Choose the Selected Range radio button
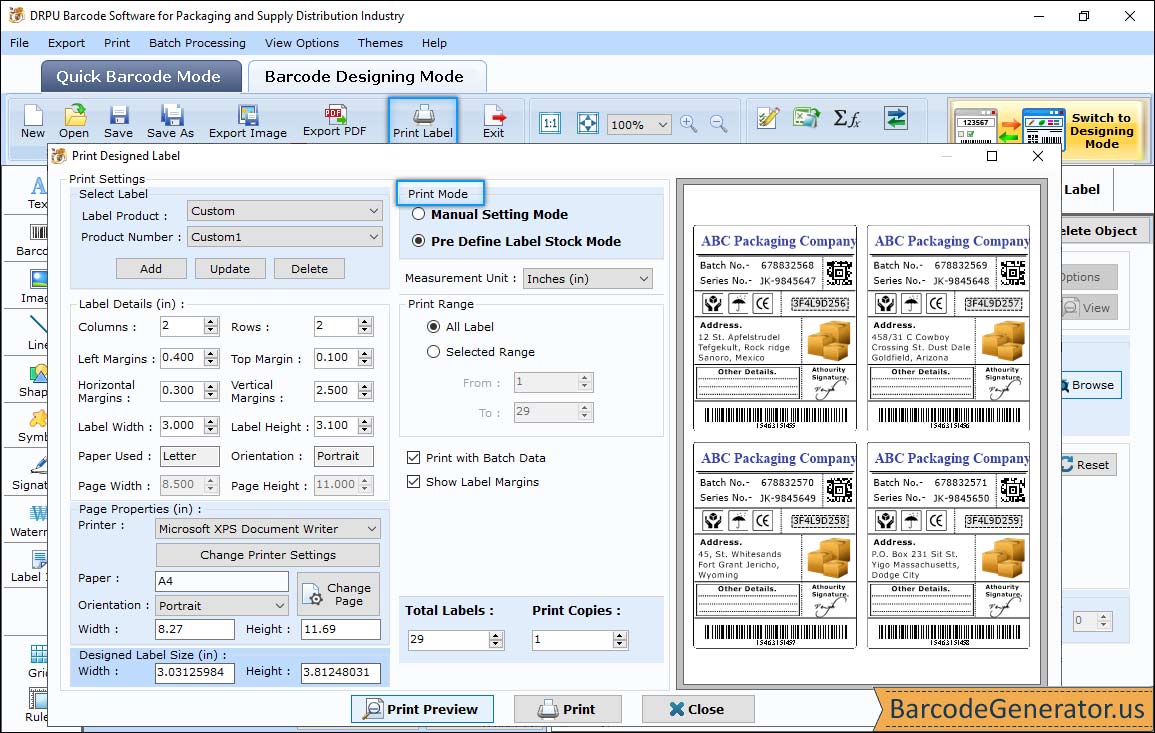Viewport: 1155px width, 733px height. (433, 352)
